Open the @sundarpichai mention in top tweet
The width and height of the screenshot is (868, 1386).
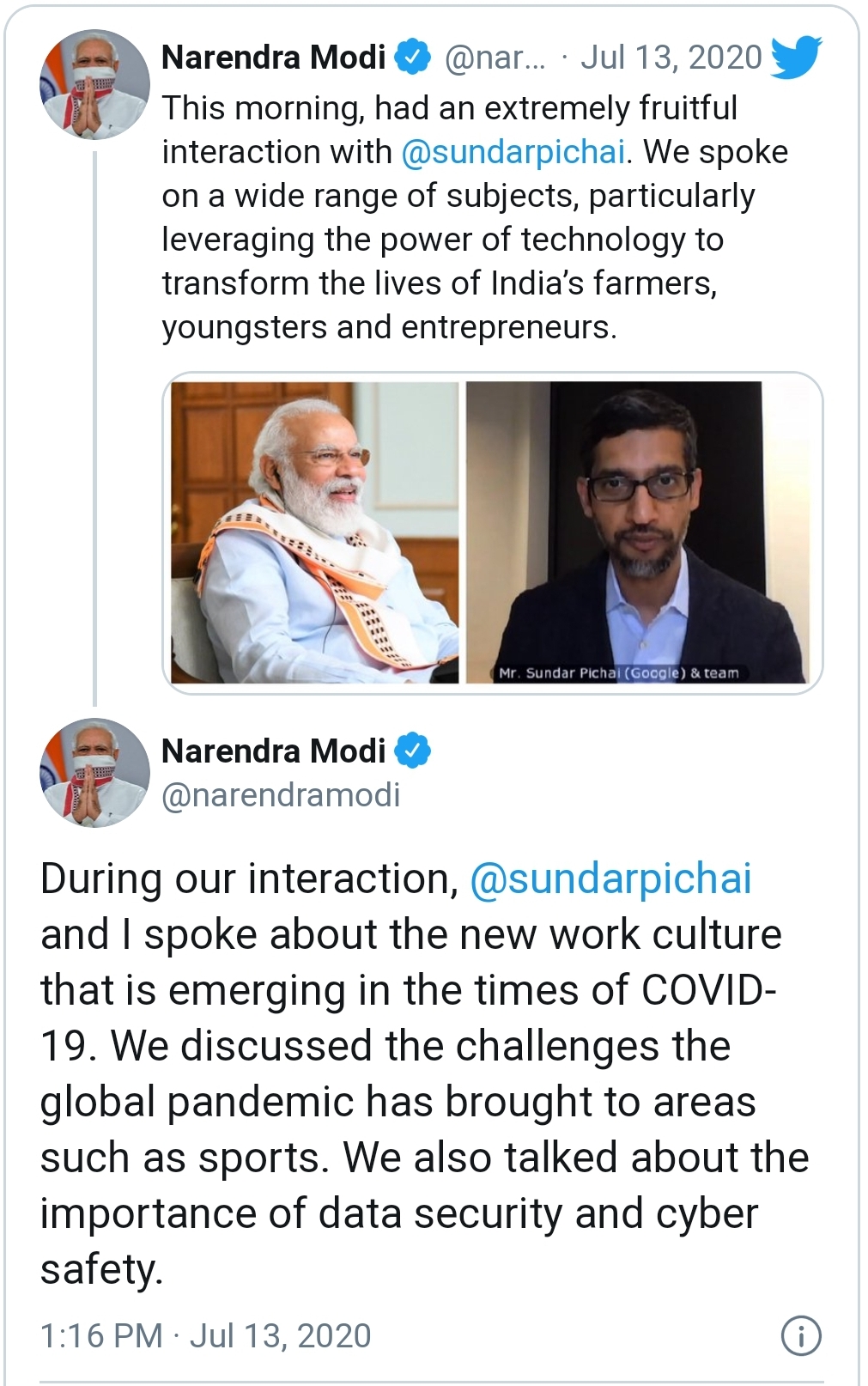tap(513, 152)
